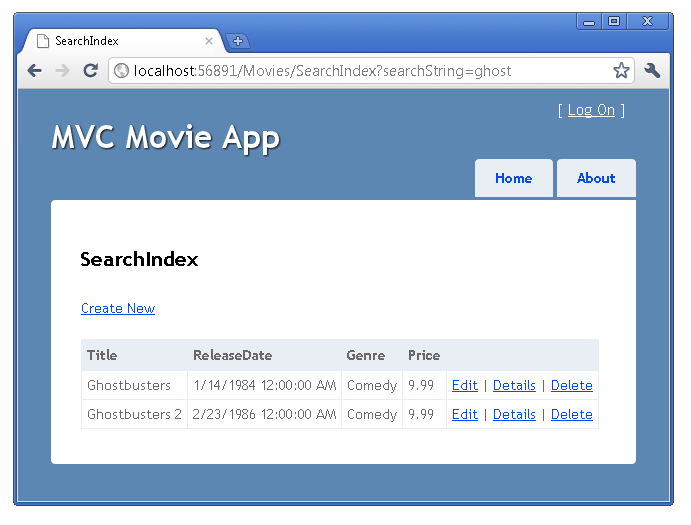Open the About tab

[596, 178]
